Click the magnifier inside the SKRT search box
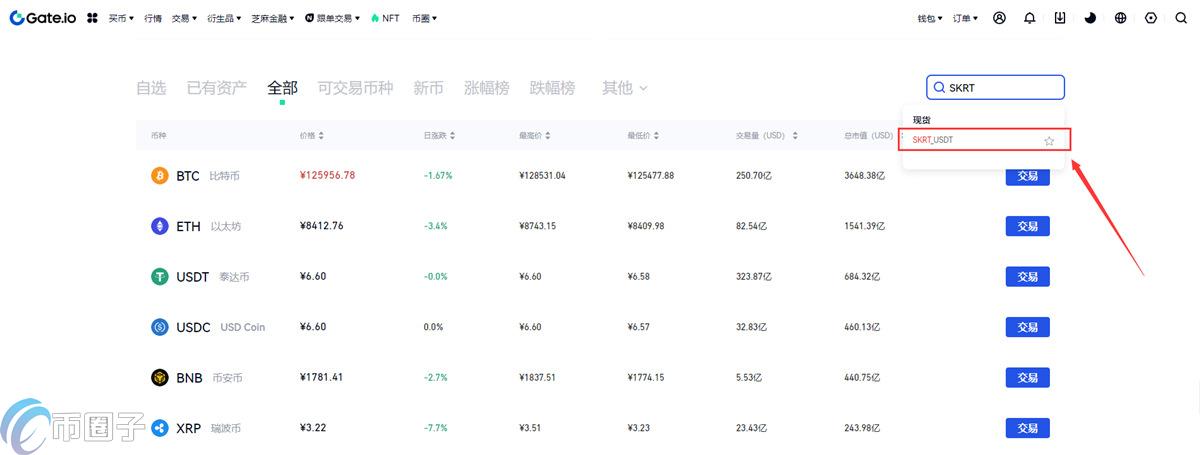 (939, 88)
